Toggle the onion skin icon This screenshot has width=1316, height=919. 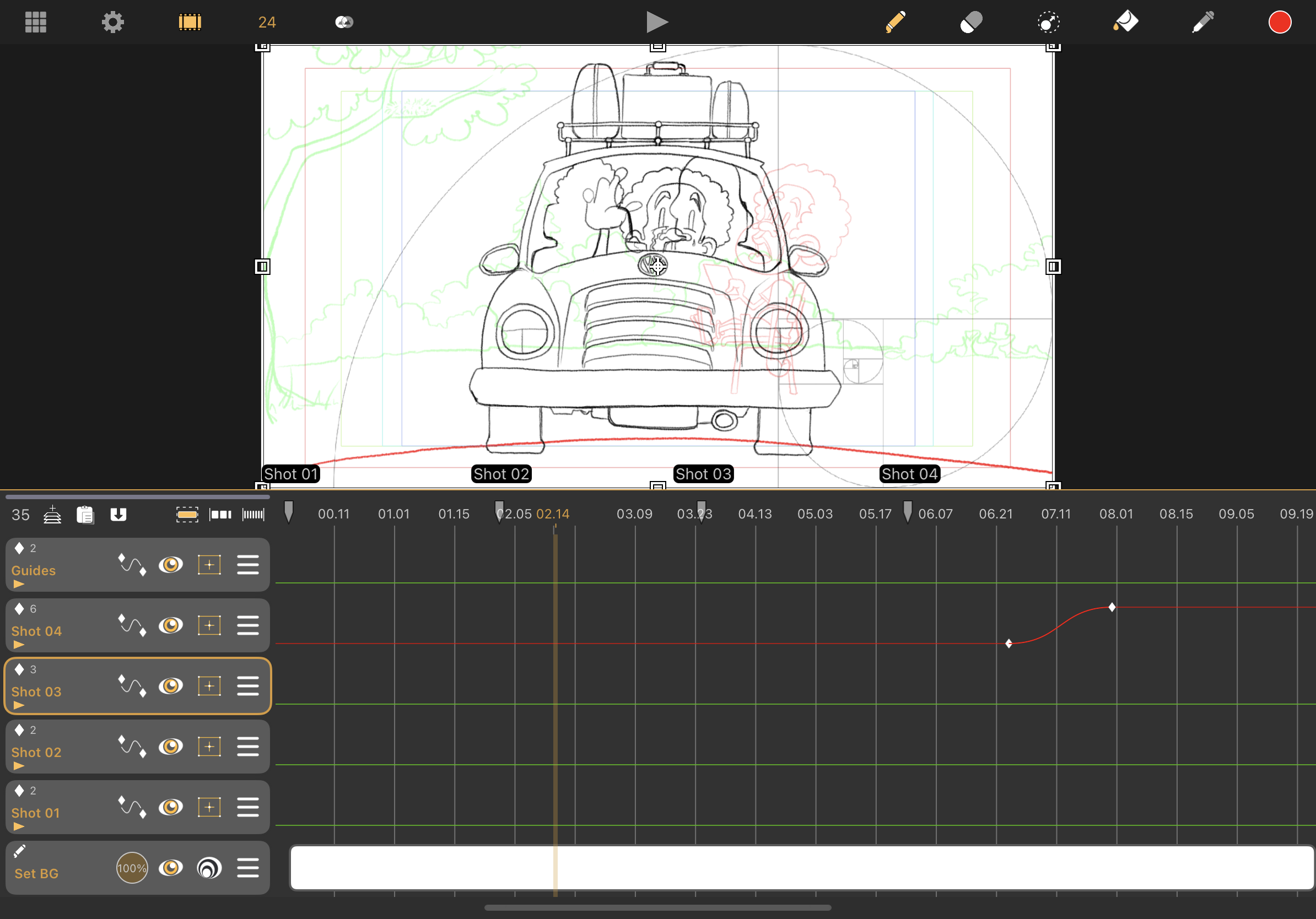click(344, 23)
